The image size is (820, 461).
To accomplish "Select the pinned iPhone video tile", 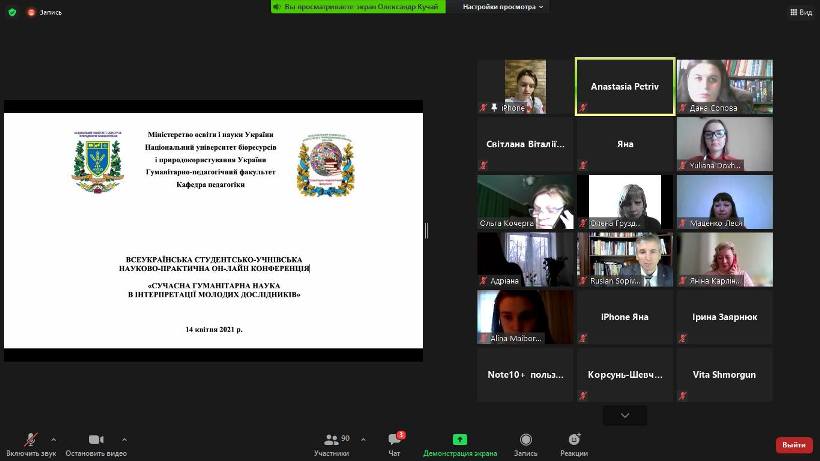I will (x=525, y=86).
